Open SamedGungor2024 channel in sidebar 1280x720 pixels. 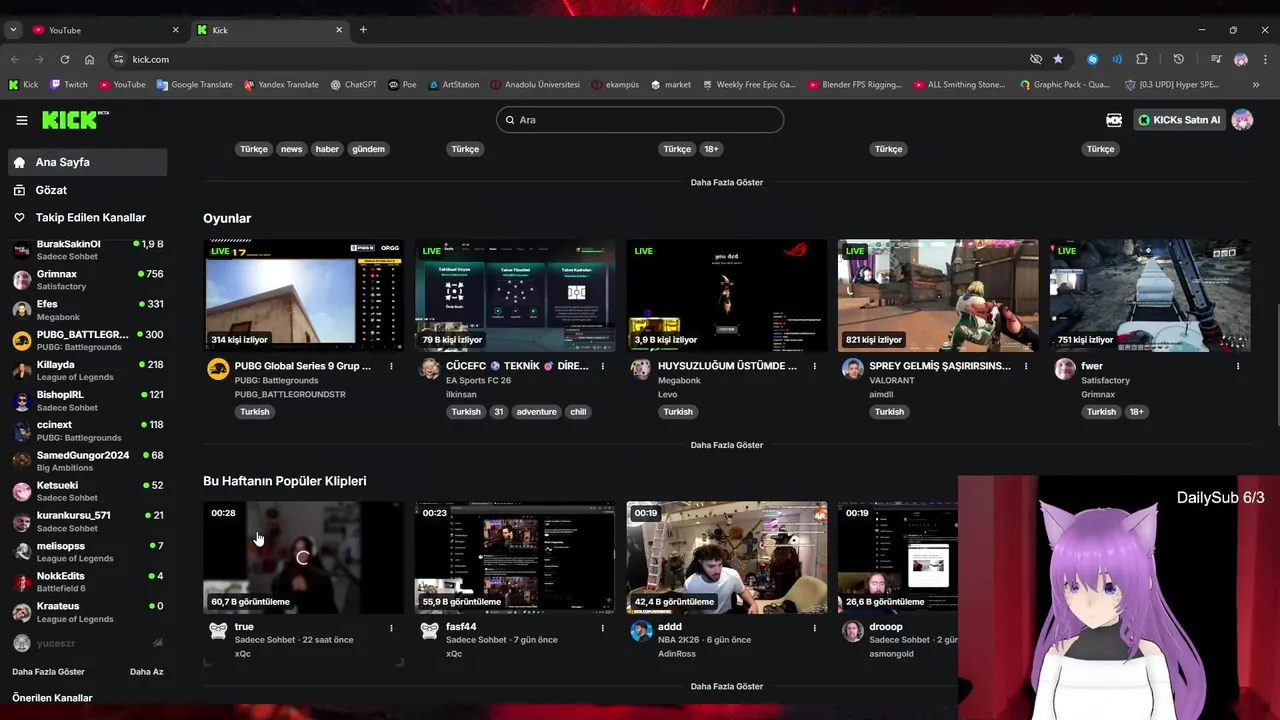[x=88, y=461]
